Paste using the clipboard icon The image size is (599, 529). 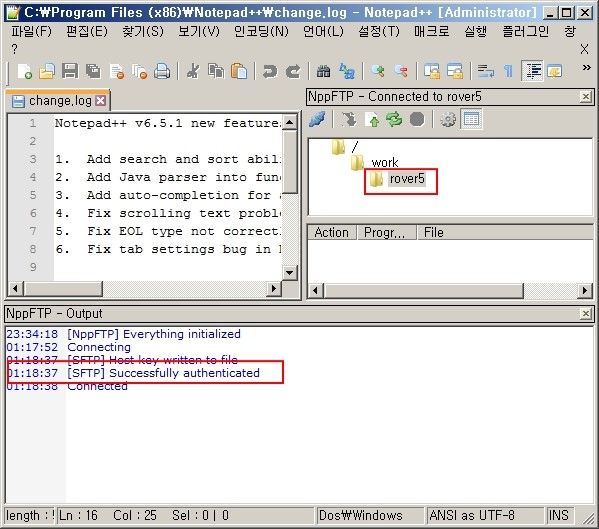tap(239, 71)
